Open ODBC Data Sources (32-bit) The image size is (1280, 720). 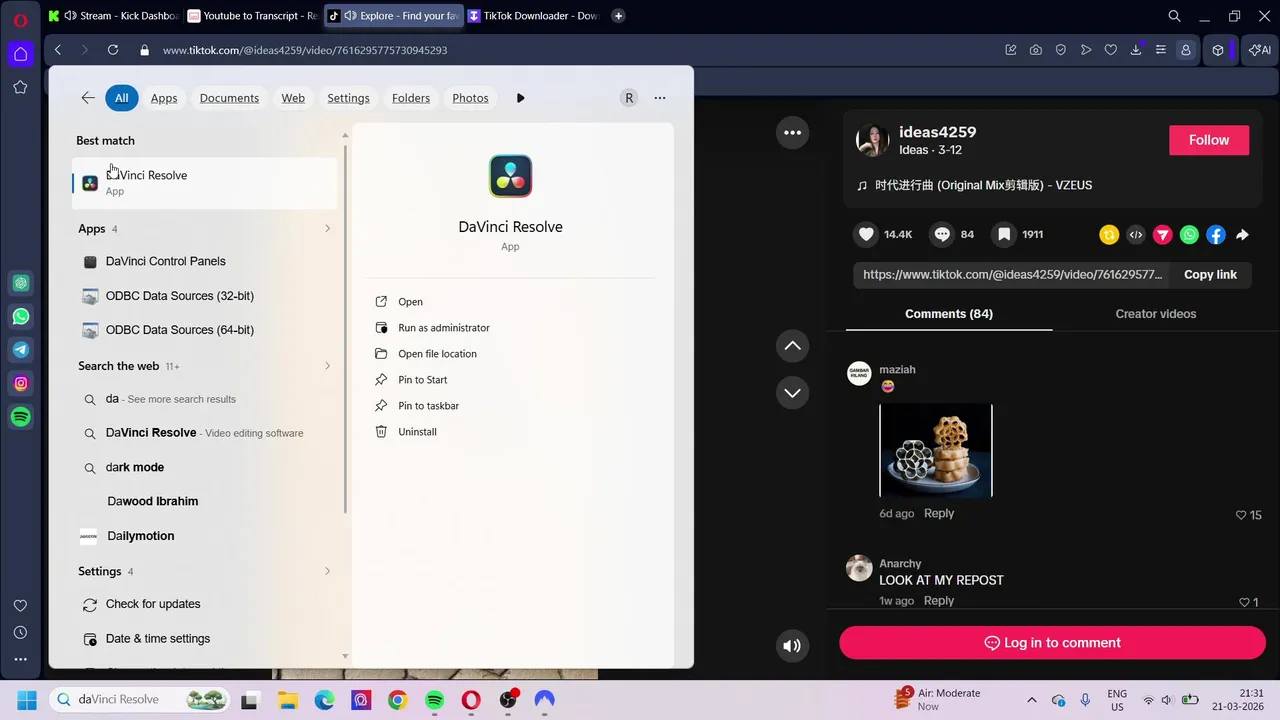[x=205, y=296]
